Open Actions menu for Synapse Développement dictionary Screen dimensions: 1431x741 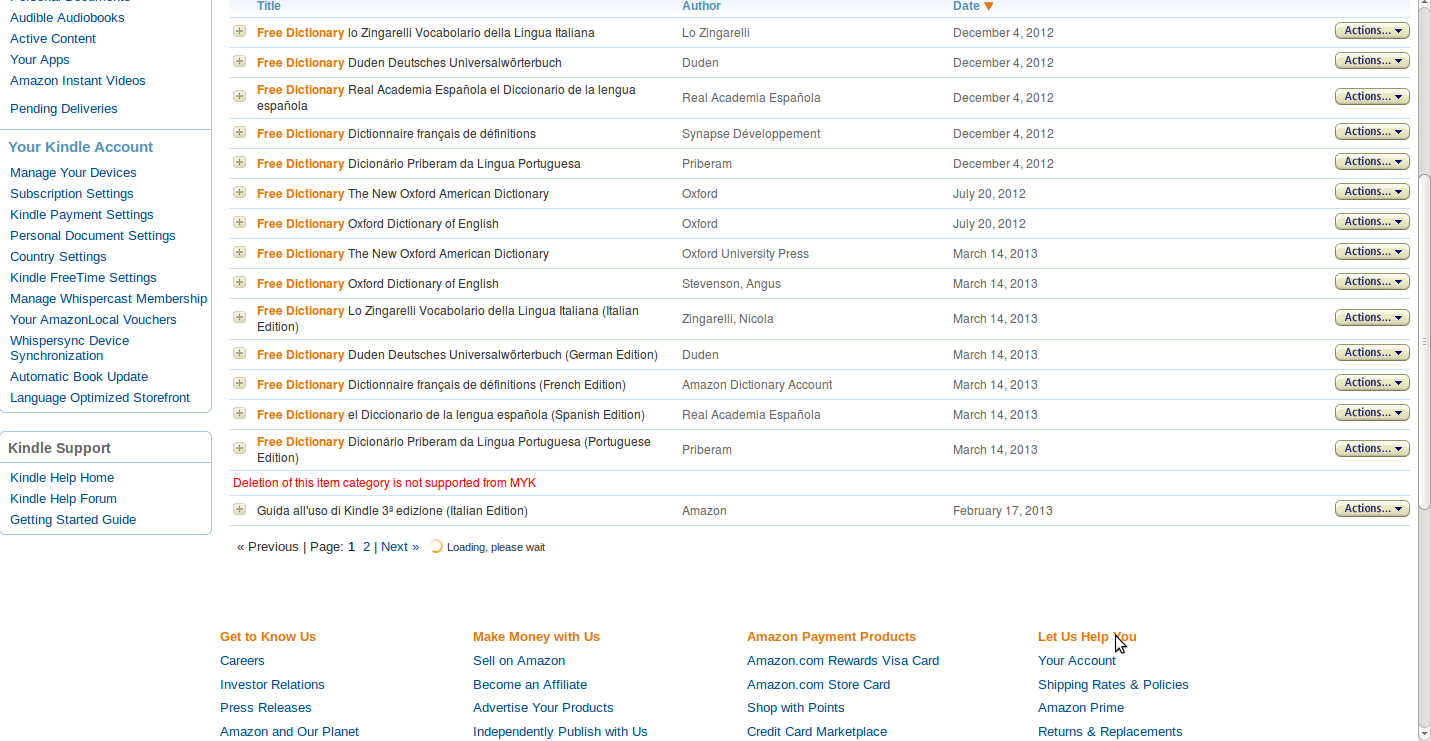[x=1372, y=132]
